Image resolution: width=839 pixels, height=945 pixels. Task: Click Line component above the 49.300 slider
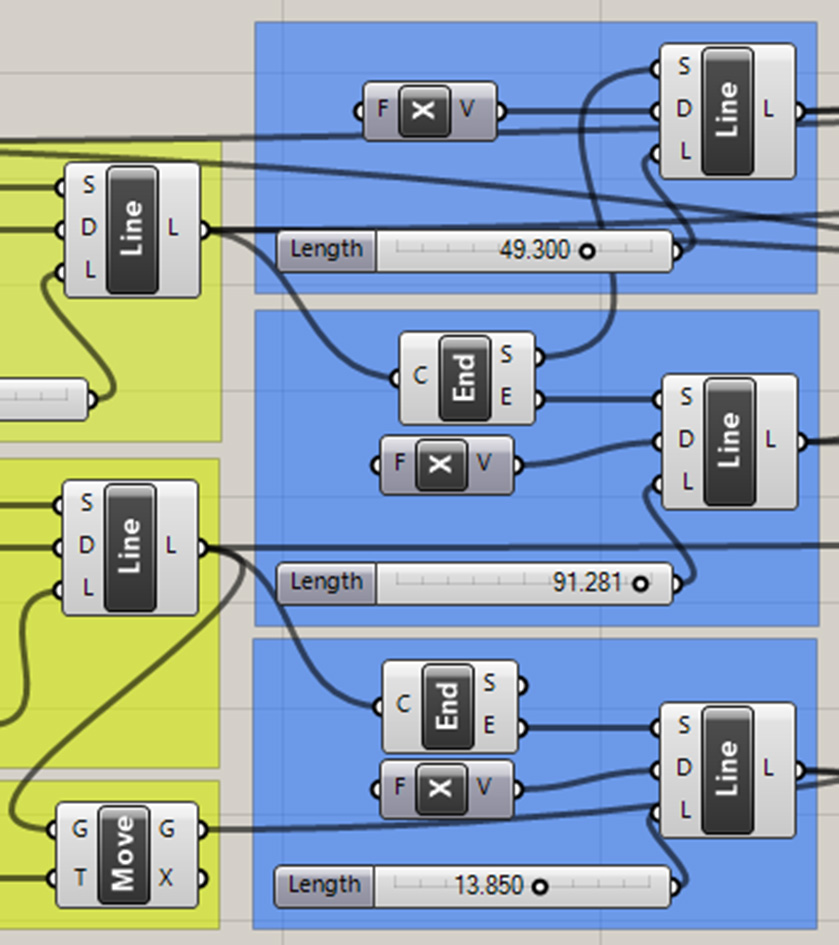tap(727, 110)
